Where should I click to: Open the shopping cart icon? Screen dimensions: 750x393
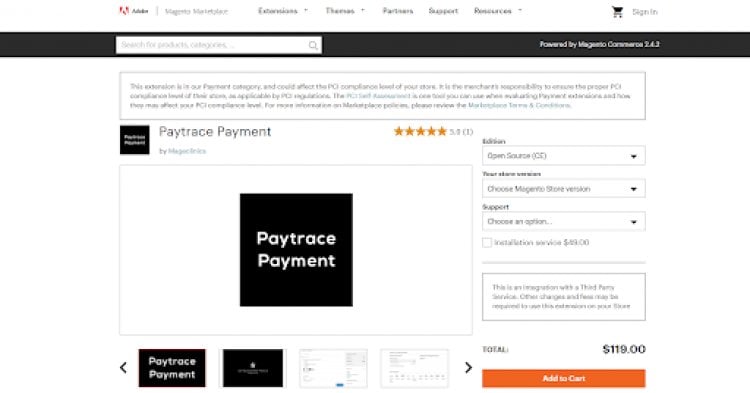(x=618, y=12)
